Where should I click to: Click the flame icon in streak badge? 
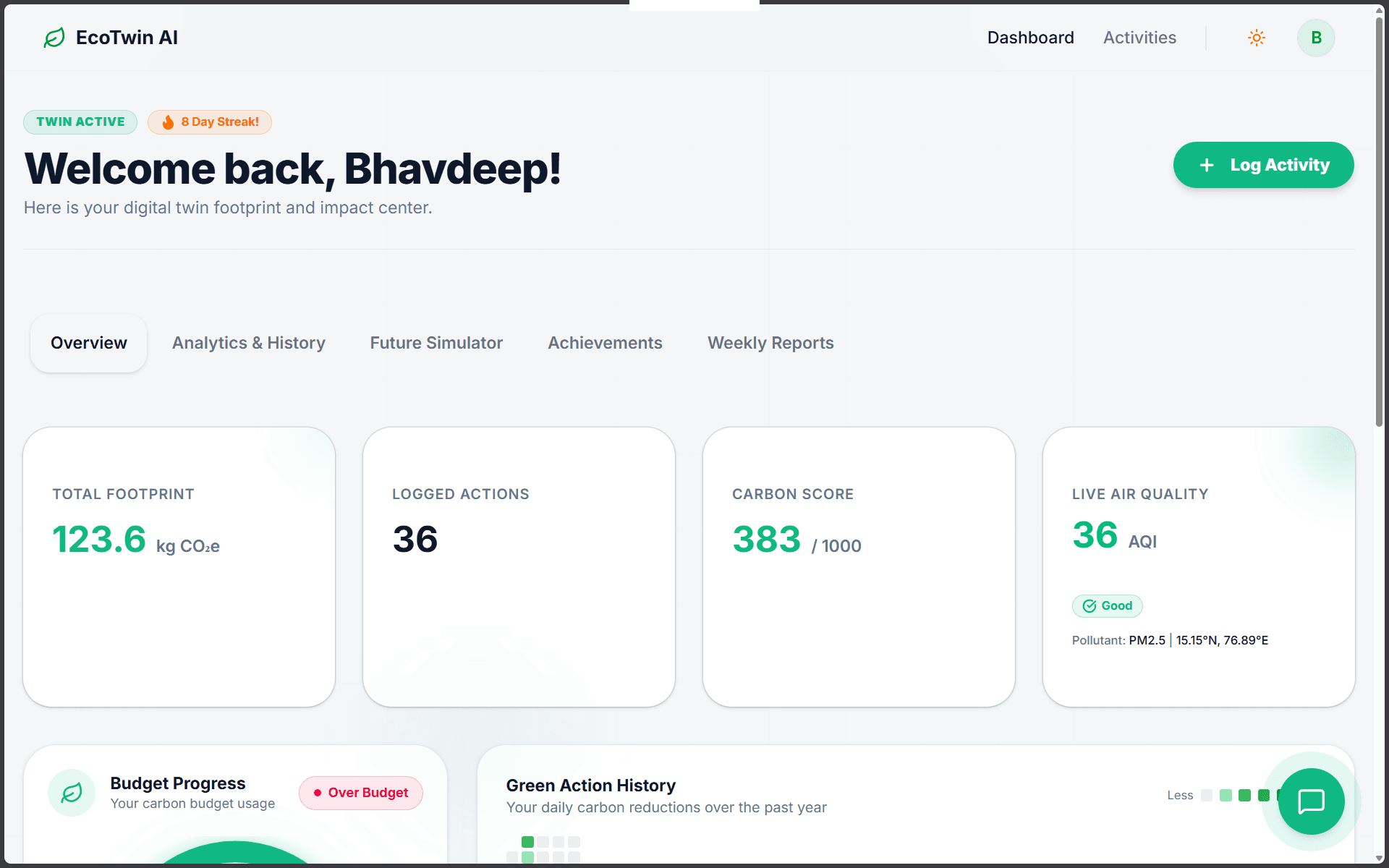[168, 122]
